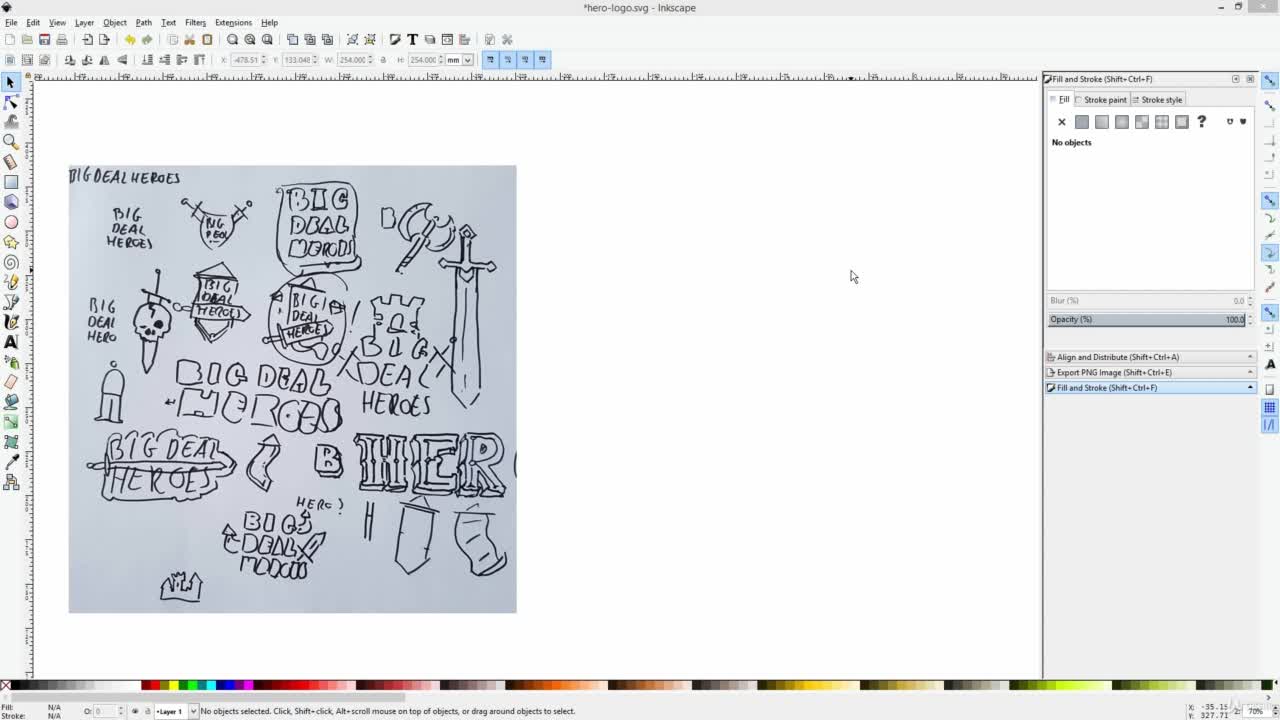Select the Node edit tool
Screen dimensions: 1280x720
click(x=11, y=102)
